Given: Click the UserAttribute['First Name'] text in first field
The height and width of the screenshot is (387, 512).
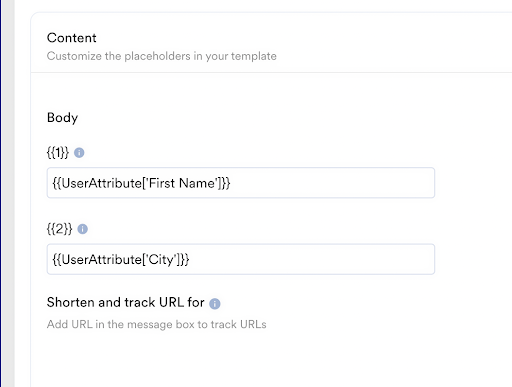Looking at the screenshot, I should (x=141, y=183).
